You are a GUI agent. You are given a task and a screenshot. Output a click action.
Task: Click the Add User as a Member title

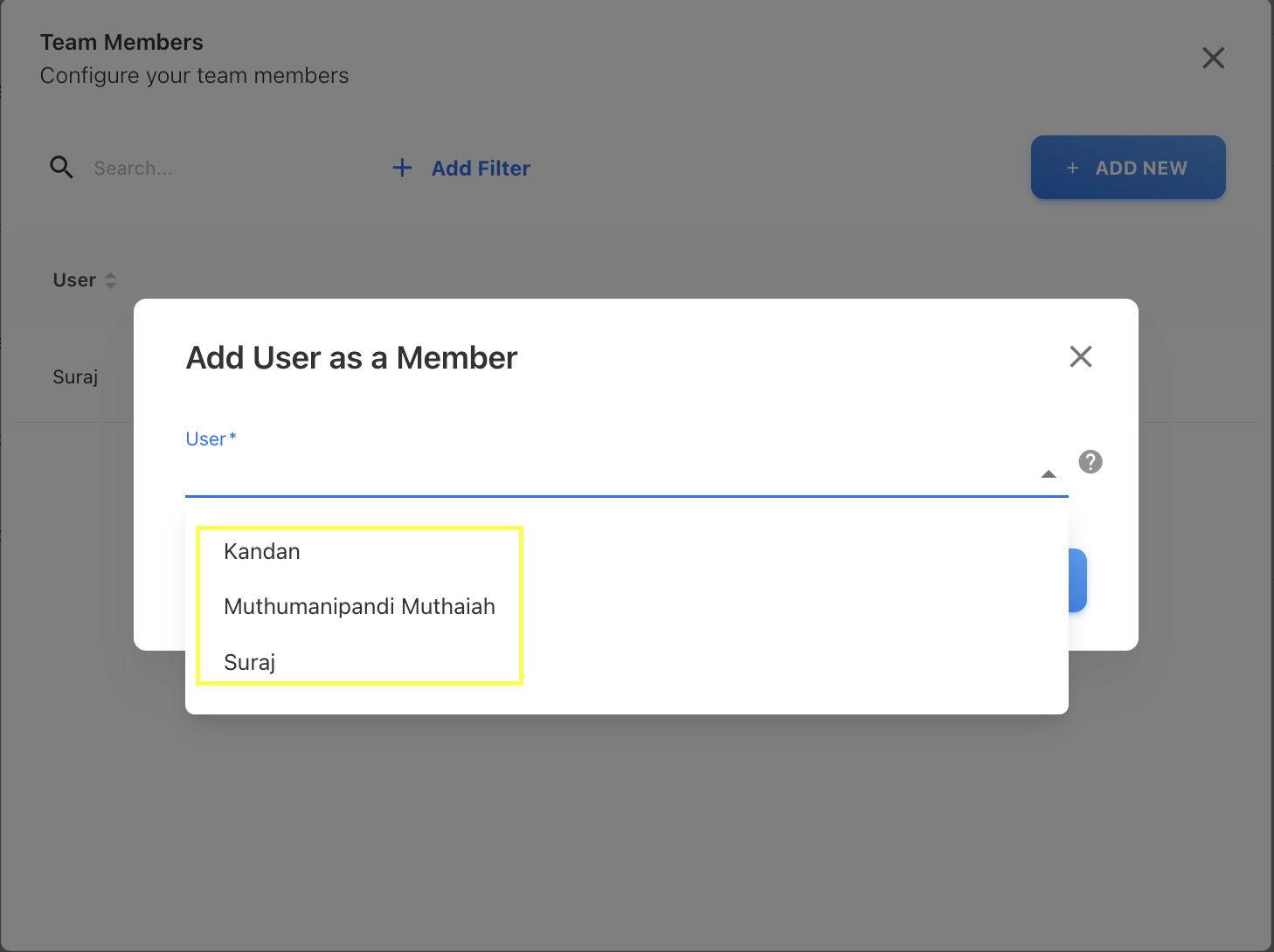point(351,358)
